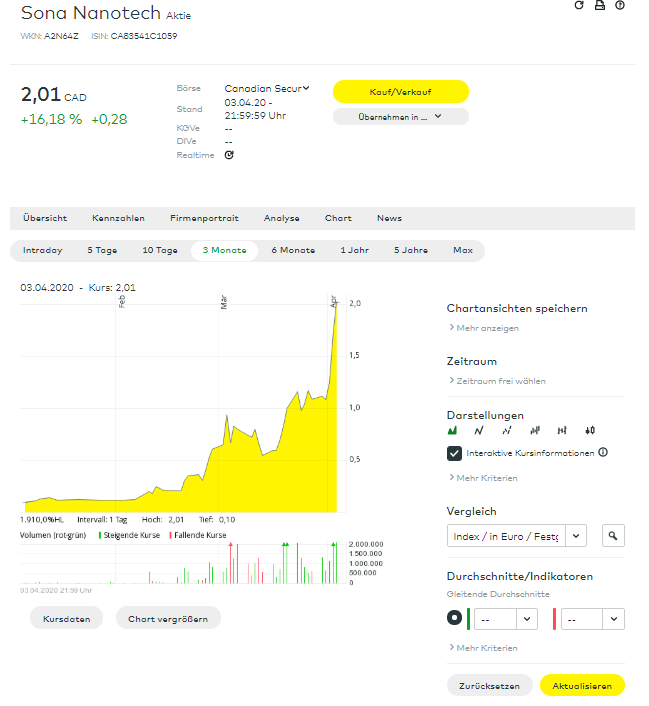Open the help question mark icon
Screen dimensions: 649x706
pyautogui.click(x=621, y=6)
